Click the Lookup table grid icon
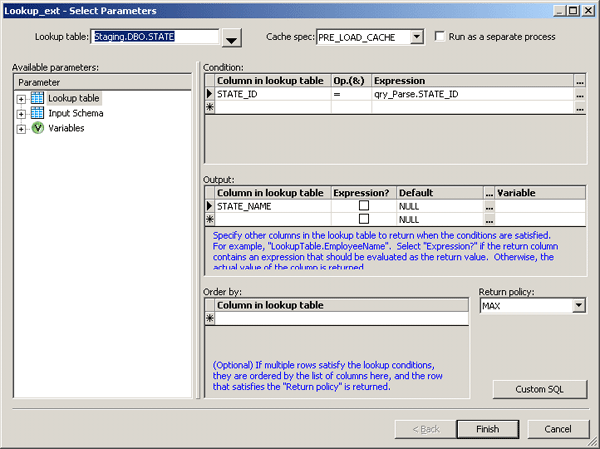The height and width of the screenshot is (449, 600). point(37,98)
